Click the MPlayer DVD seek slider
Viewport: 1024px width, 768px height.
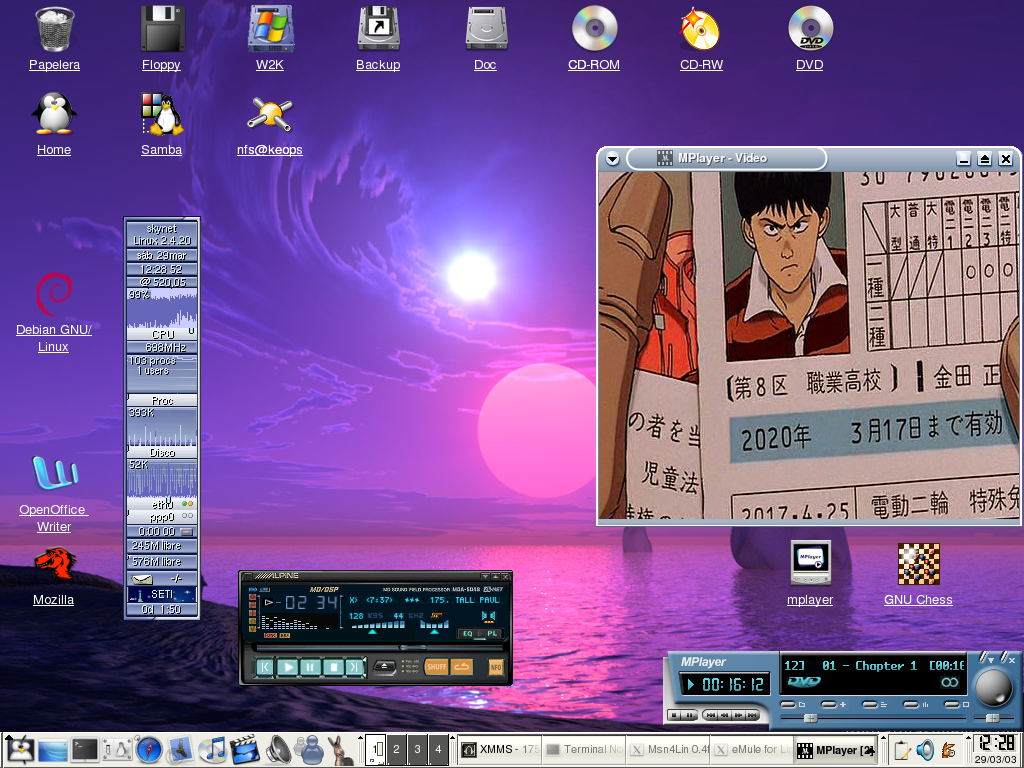pyautogui.click(x=873, y=718)
